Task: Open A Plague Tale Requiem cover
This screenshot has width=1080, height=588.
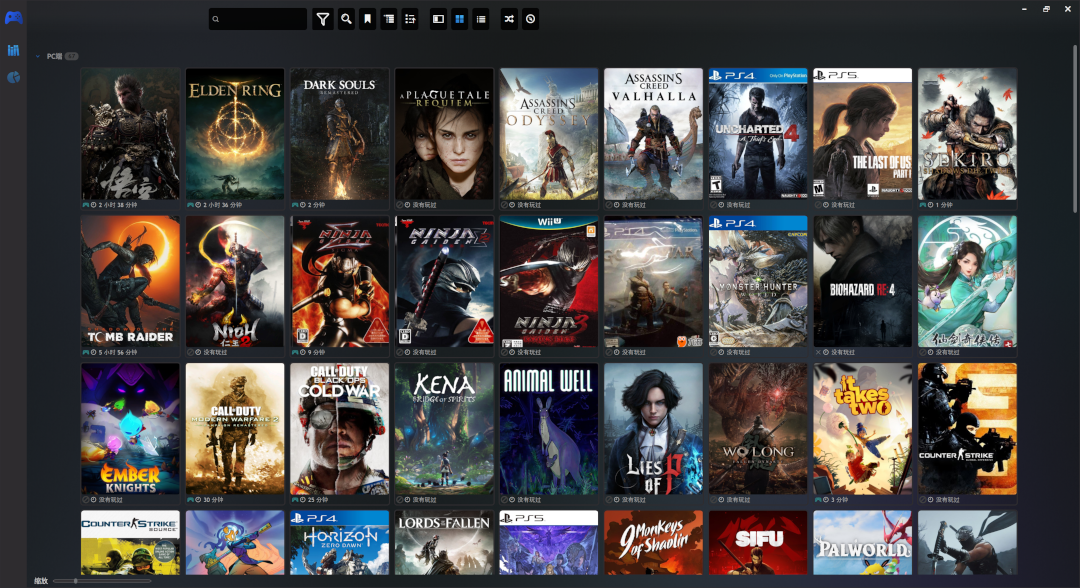Action: [444, 134]
